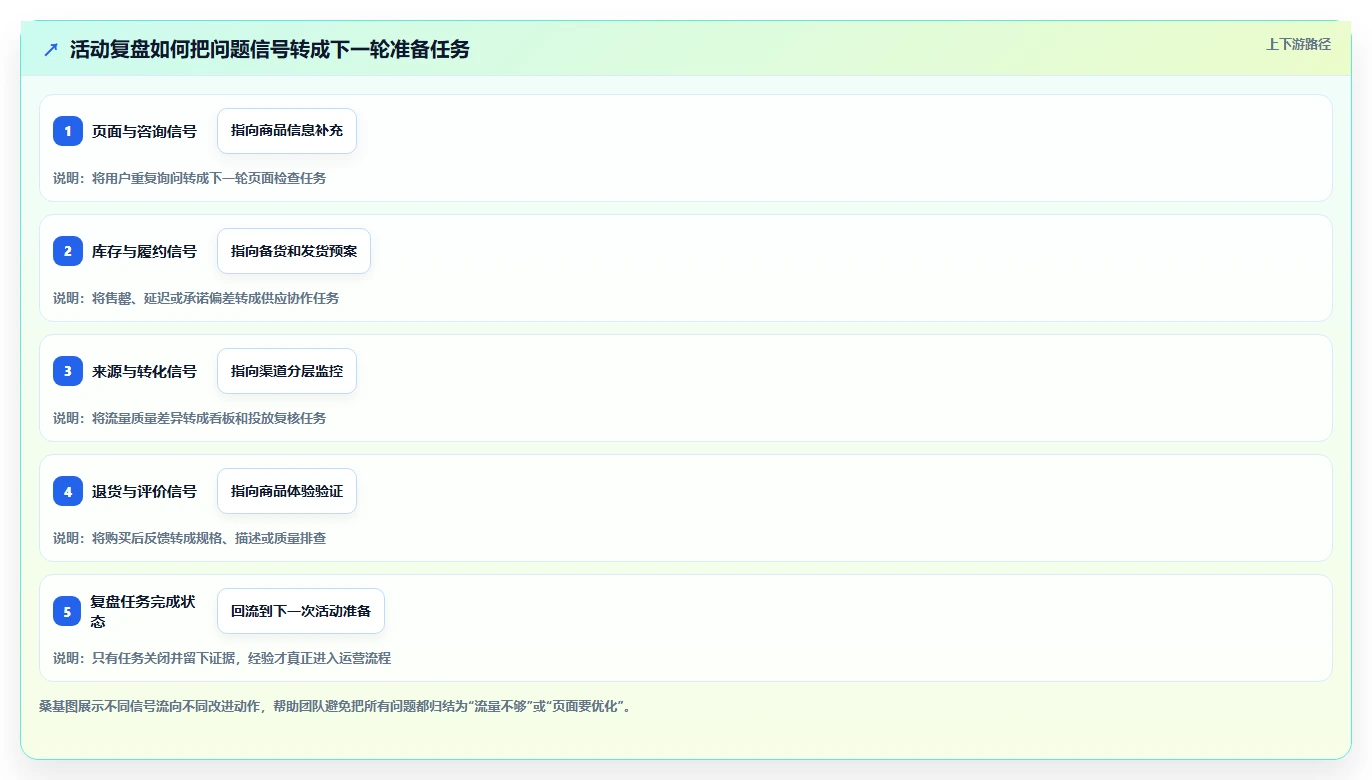Click the 回流到下一次活动准备 chip
The image size is (1372, 780).
tap(301, 611)
